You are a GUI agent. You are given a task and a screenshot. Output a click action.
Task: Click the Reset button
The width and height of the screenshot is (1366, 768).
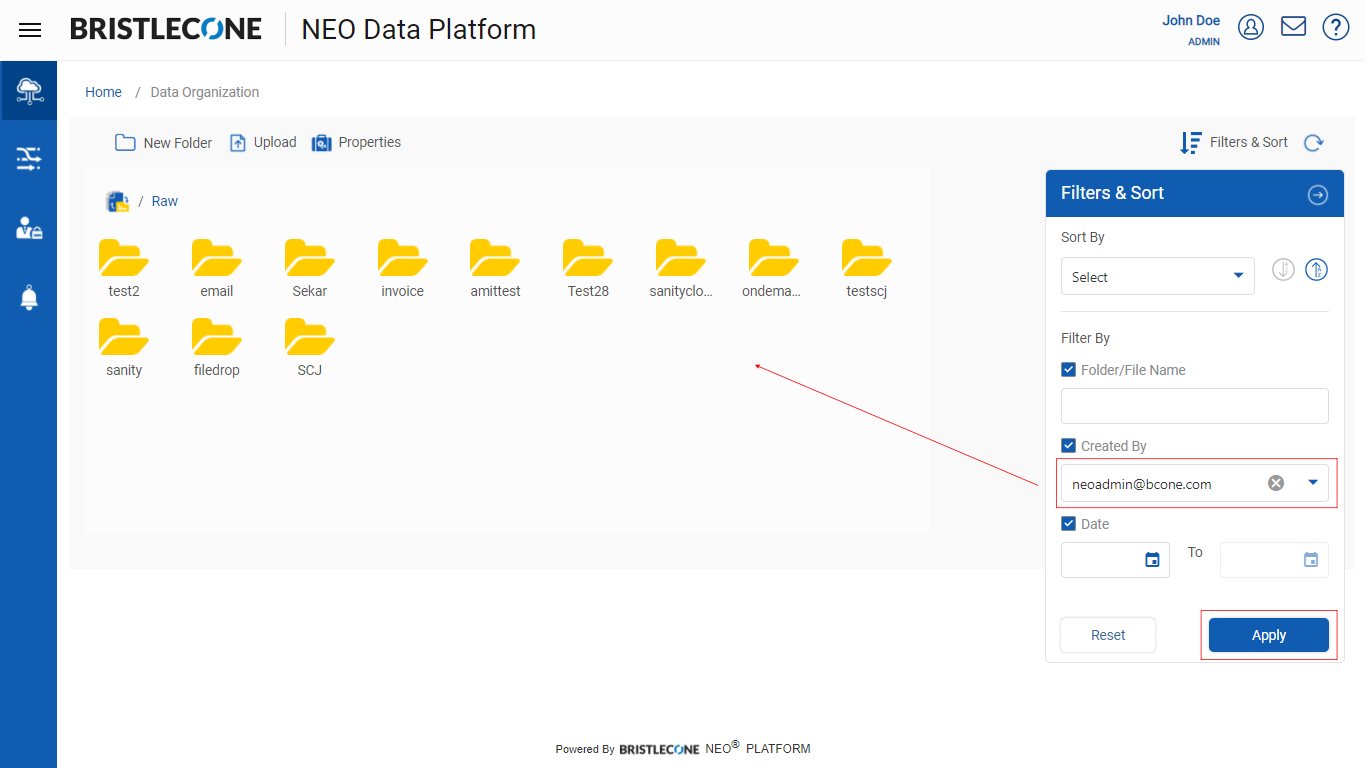pos(1108,635)
